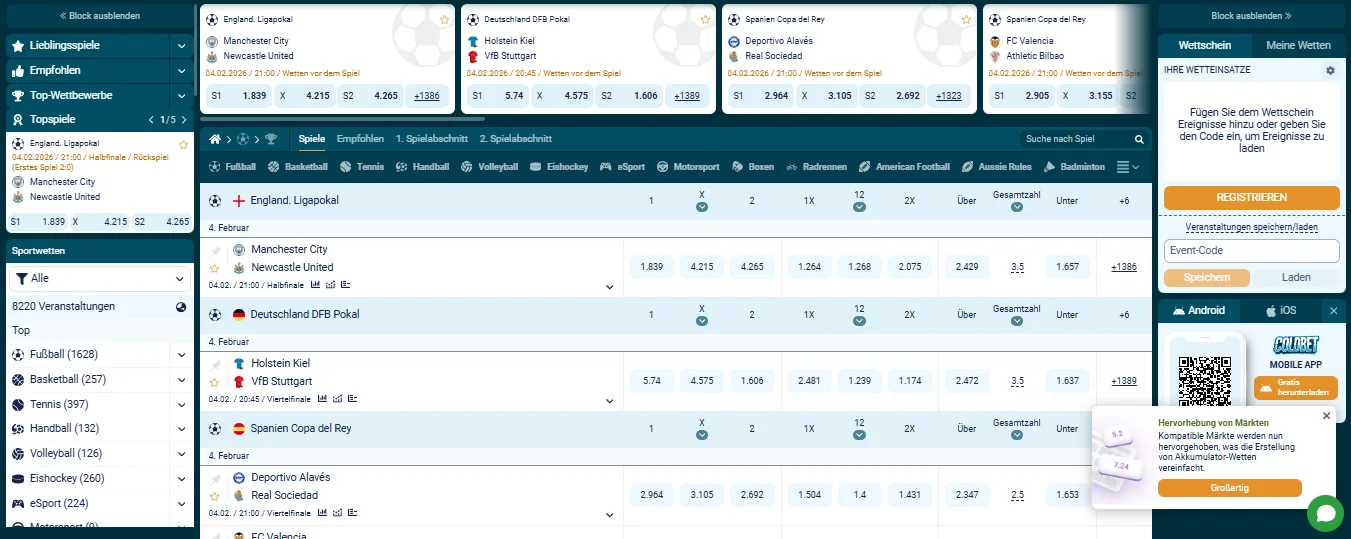Select Motorsport in the sports bar
Image resolution: width=1351 pixels, height=539 pixels.
(688, 167)
